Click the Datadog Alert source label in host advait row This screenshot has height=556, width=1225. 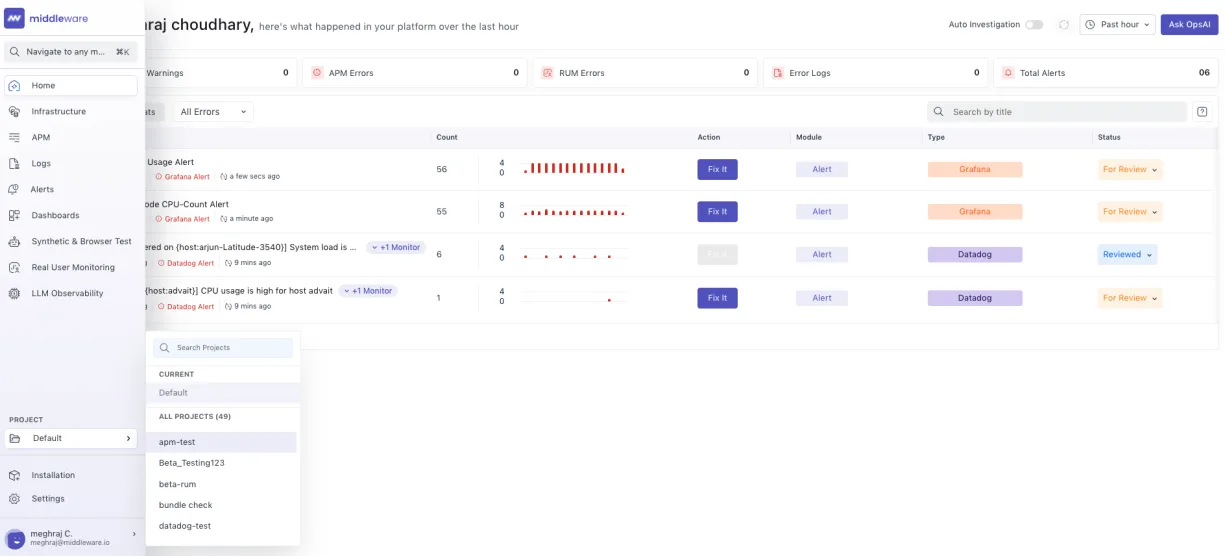(185, 307)
